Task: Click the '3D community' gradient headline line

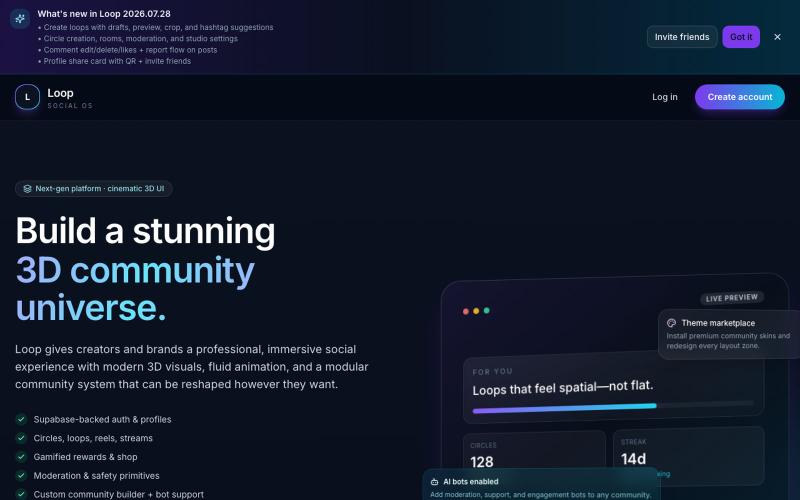Action: click(135, 269)
